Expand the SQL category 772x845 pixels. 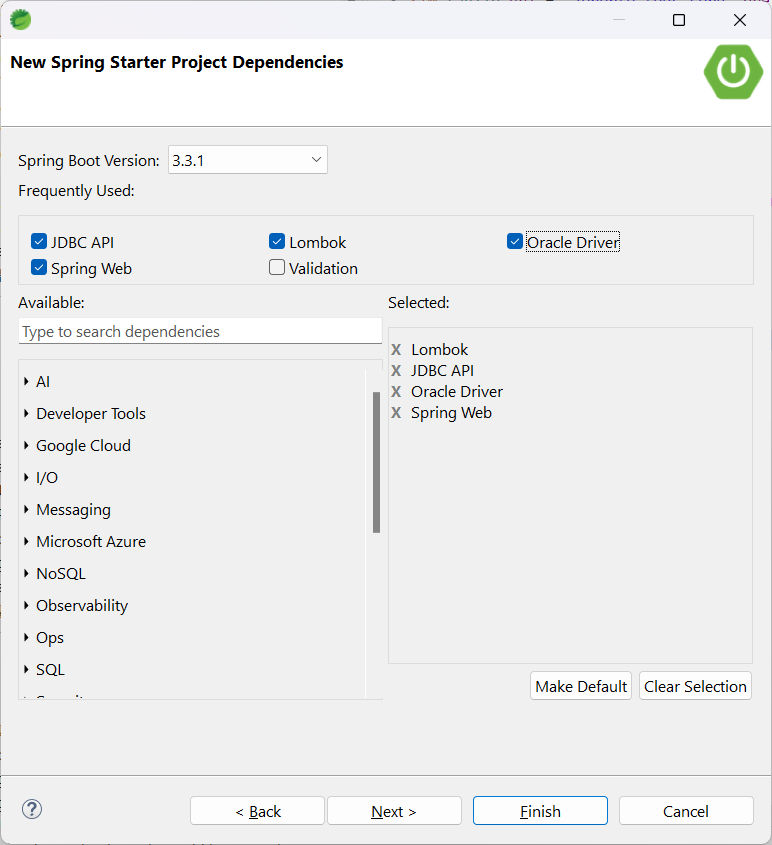[26, 669]
